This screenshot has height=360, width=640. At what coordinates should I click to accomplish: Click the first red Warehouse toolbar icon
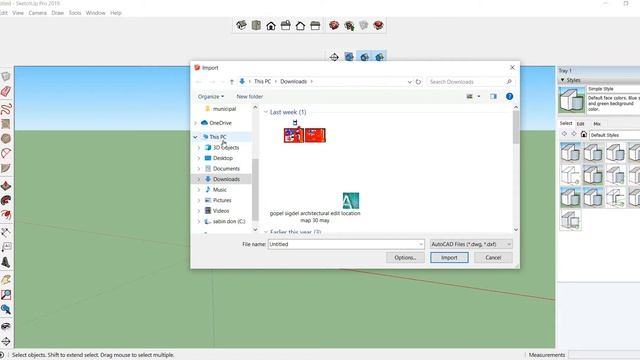click(x=334, y=25)
